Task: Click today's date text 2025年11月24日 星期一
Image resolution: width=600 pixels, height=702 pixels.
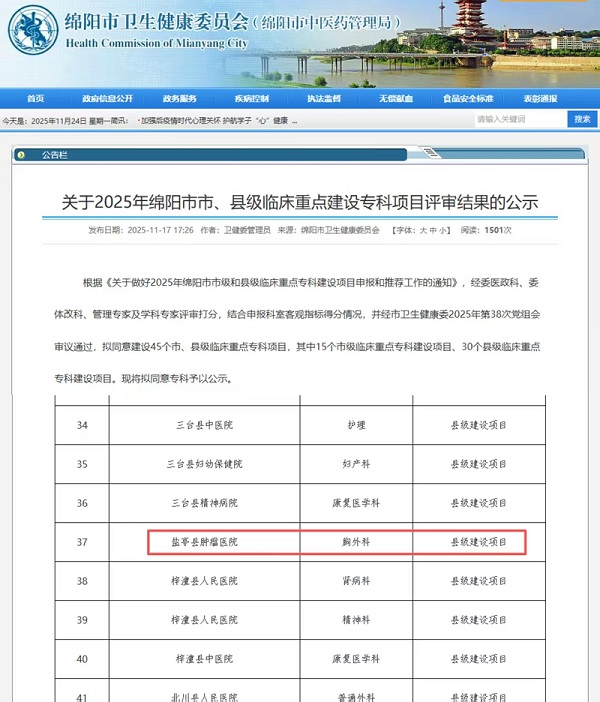Action: pos(71,121)
